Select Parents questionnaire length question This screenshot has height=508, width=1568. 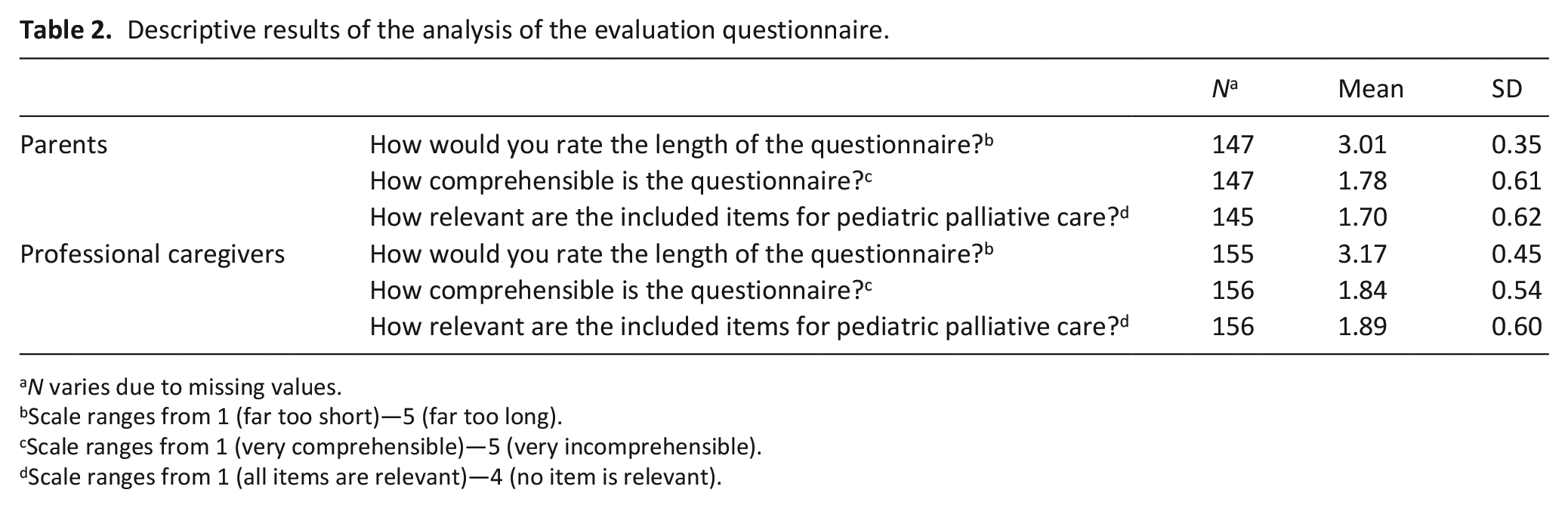point(681,145)
